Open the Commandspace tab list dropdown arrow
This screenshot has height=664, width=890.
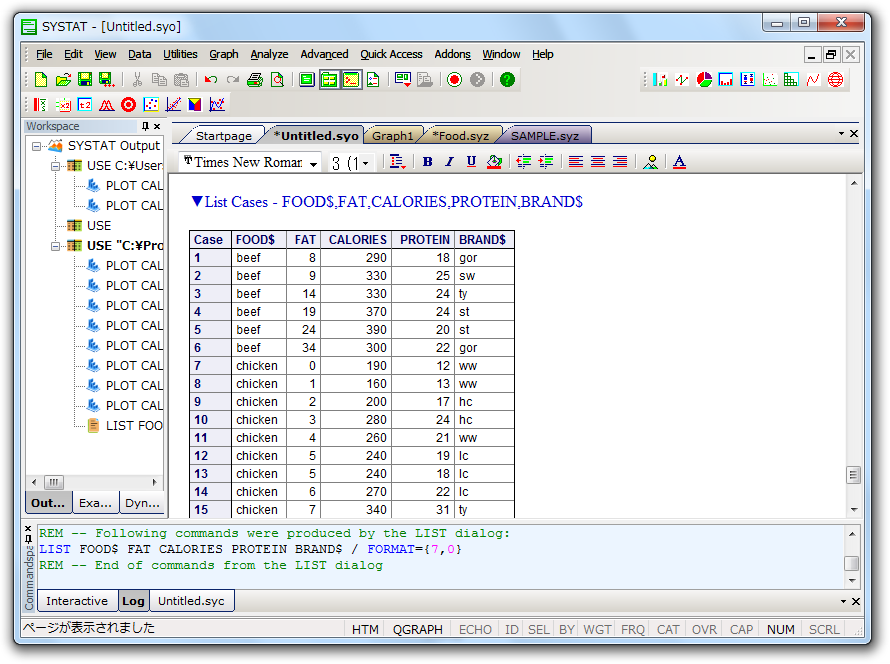(x=843, y=601)
